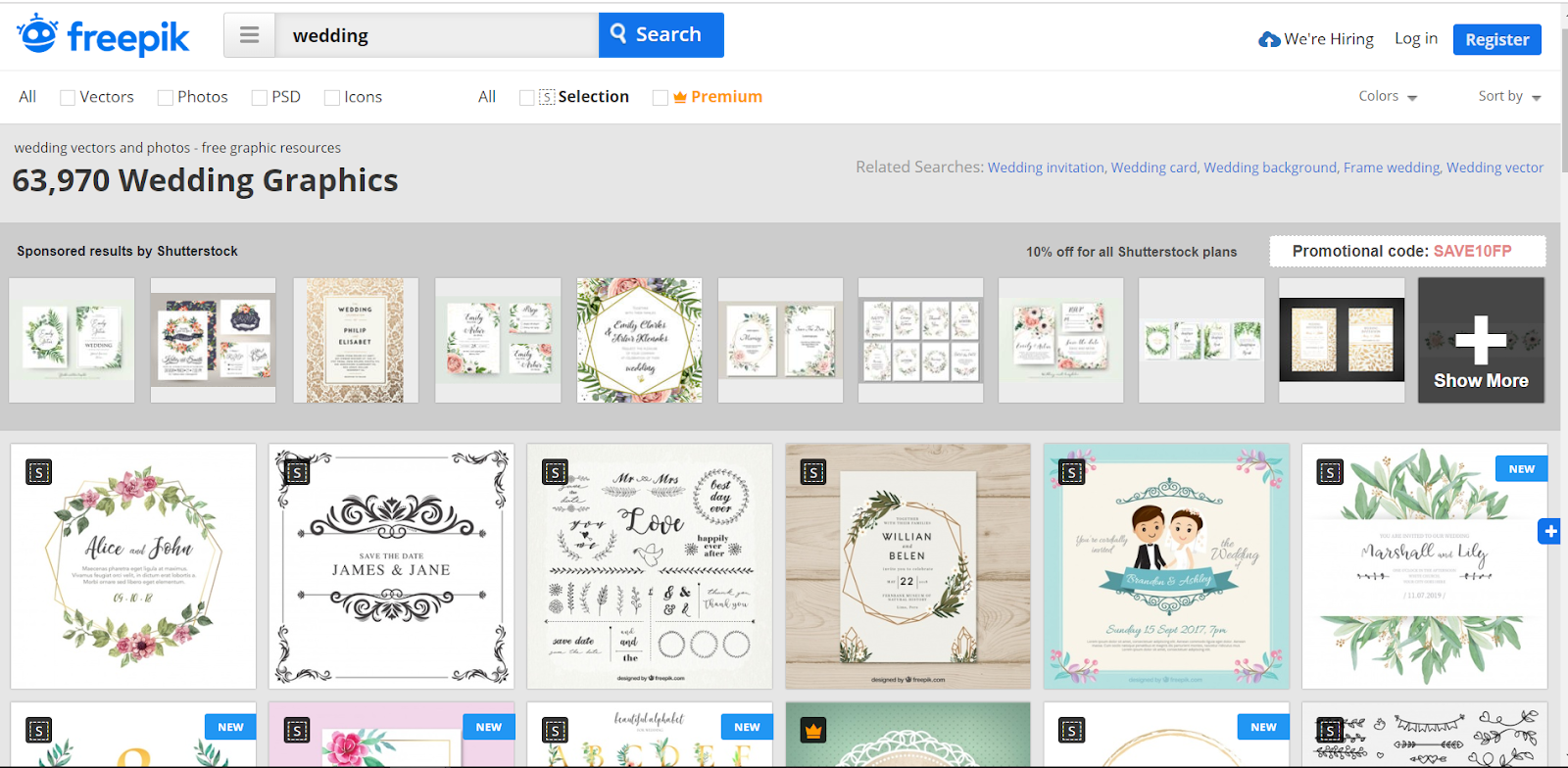Open the Wedding background related search
The height and width of the screenshot is (768, 1568).
click(x=1270, y=168)
